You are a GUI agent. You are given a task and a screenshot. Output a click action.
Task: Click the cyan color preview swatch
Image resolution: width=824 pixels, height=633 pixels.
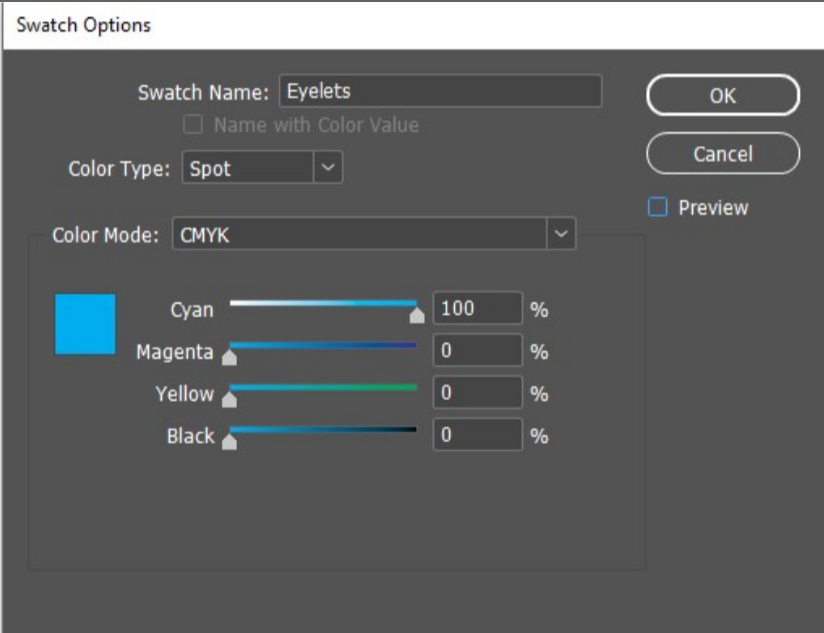click(85, 324)
